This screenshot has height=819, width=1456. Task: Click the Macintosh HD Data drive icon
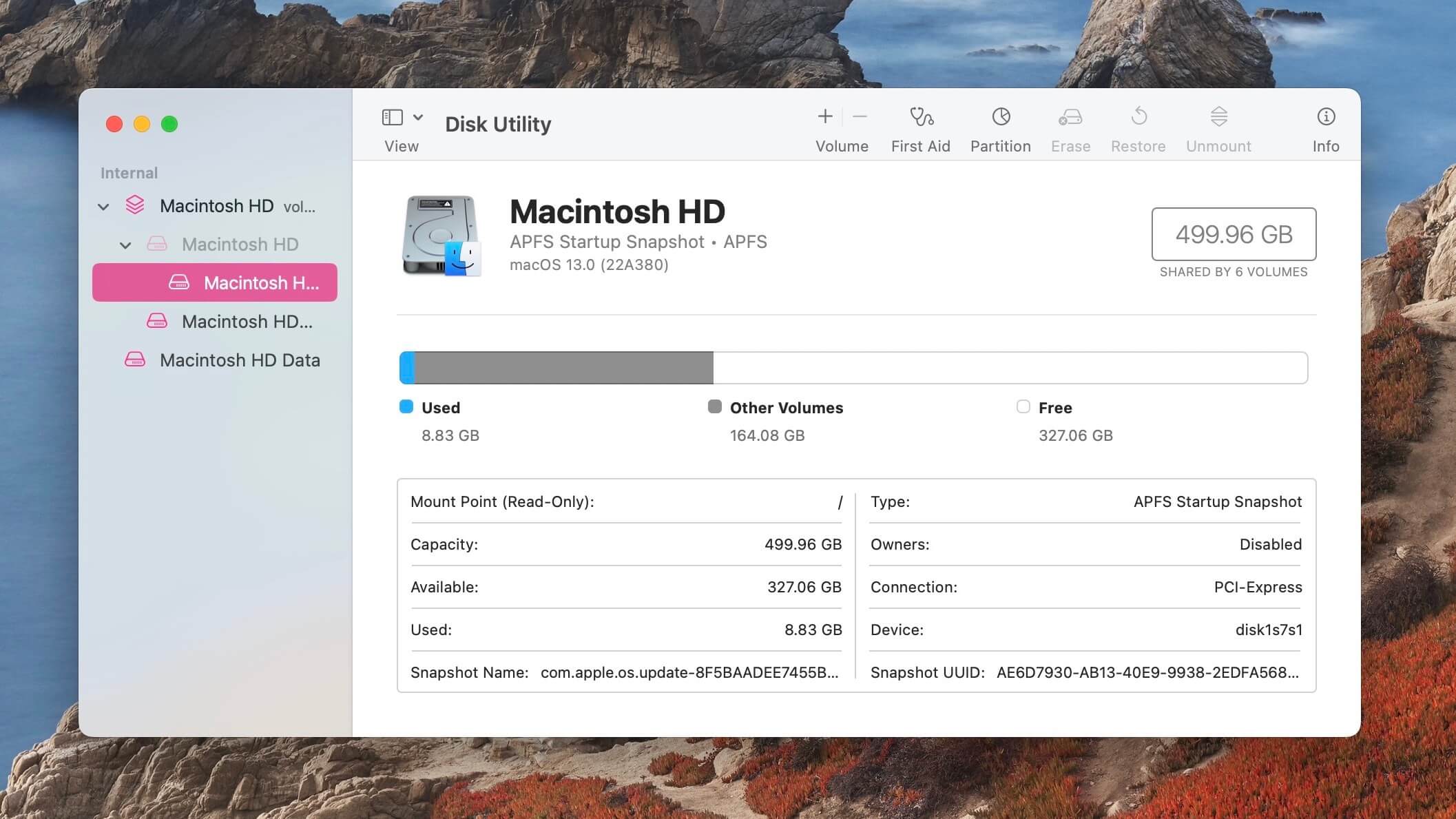pos(135,360)
